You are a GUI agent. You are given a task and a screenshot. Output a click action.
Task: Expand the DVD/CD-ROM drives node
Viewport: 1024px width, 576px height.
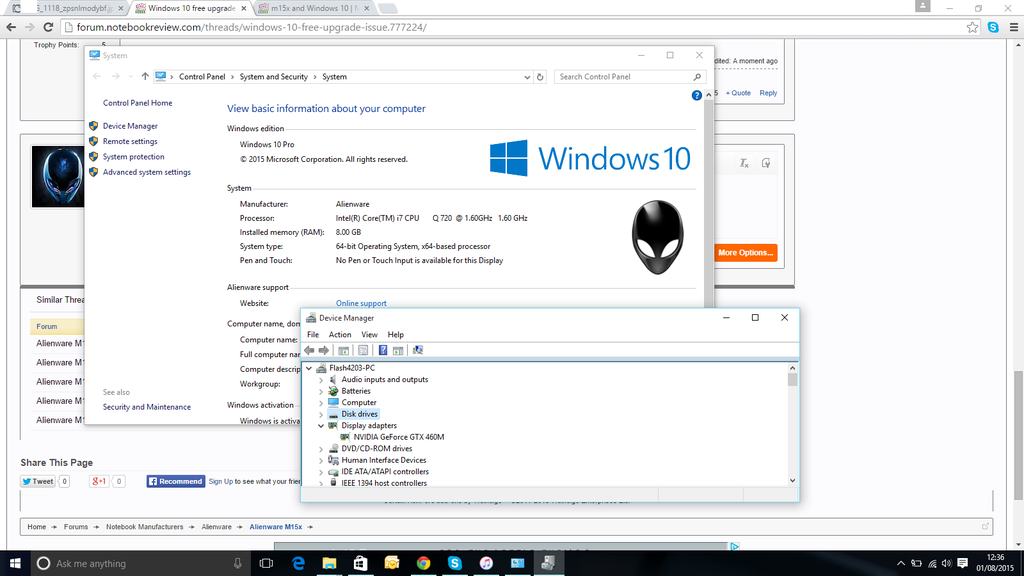(321, 449)
